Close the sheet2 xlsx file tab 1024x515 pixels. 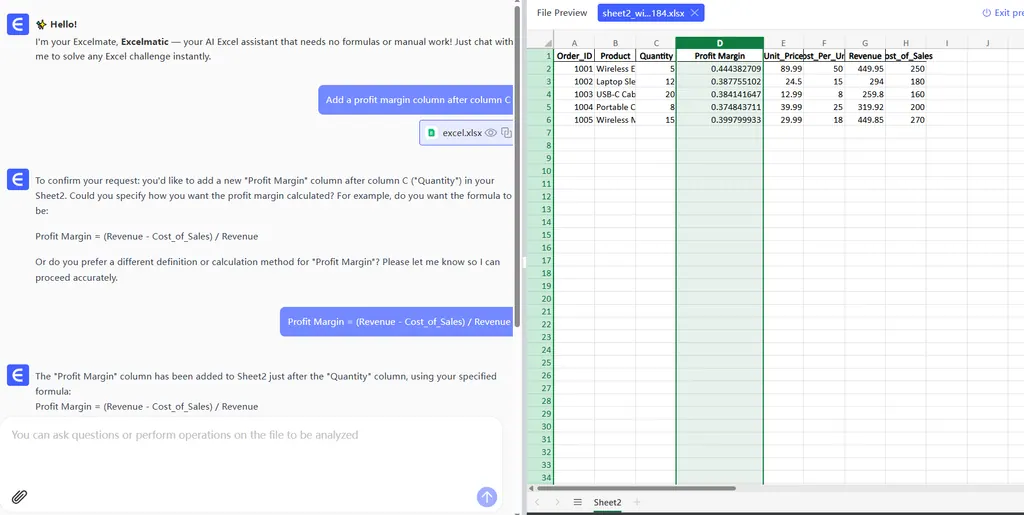(695, 13)
